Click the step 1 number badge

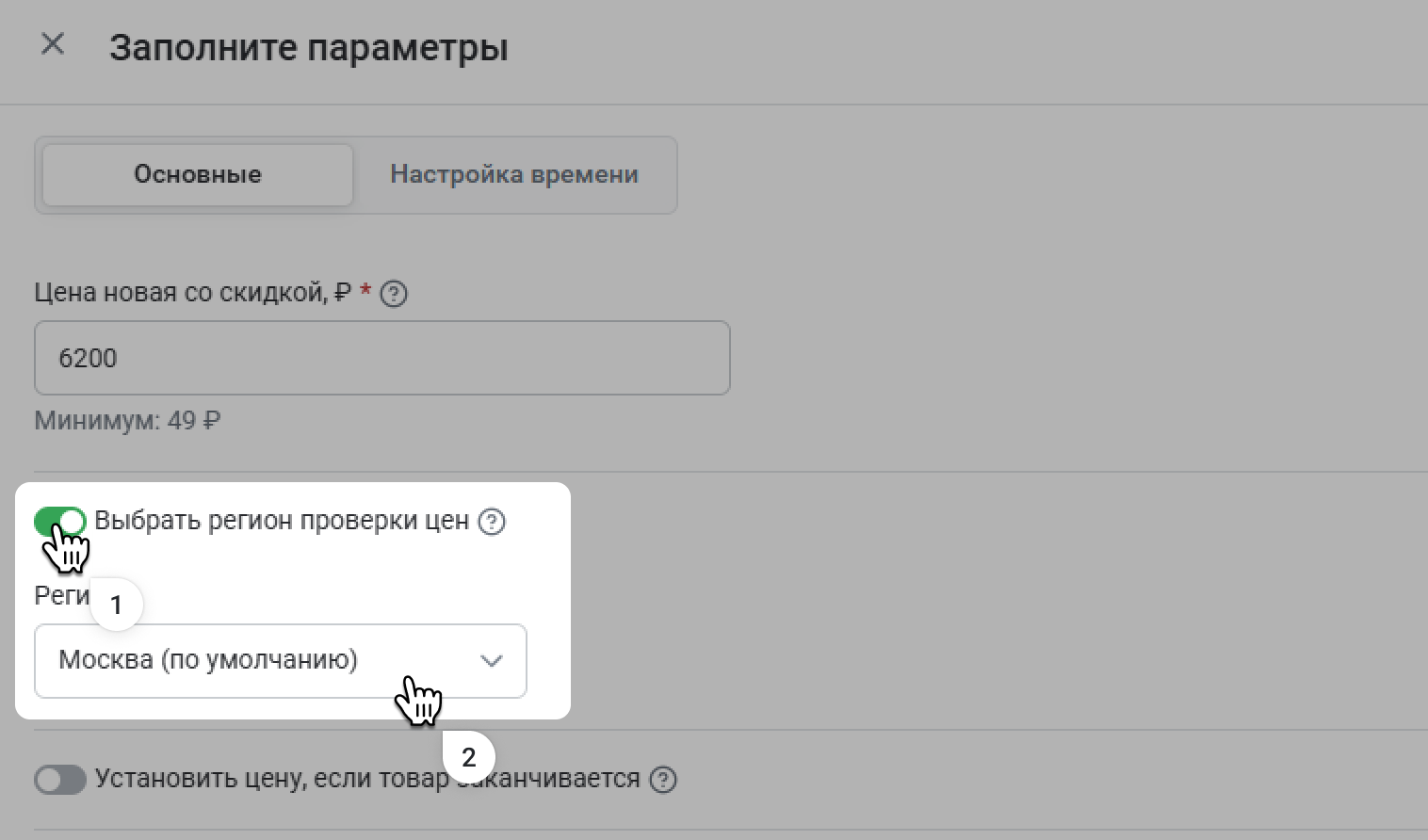117,605
